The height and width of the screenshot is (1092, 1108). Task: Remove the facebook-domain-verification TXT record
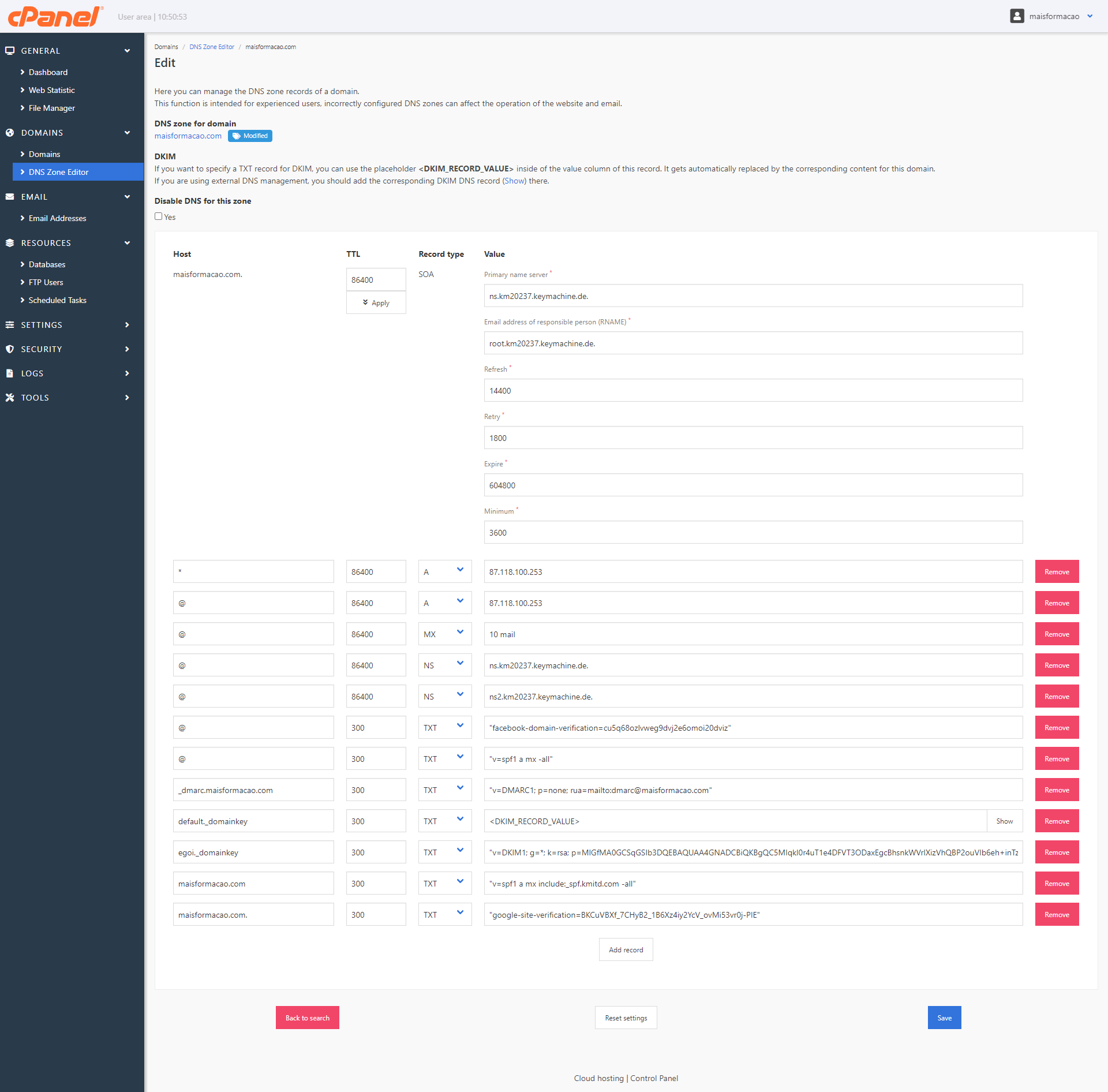click(x=1057, y=727)
